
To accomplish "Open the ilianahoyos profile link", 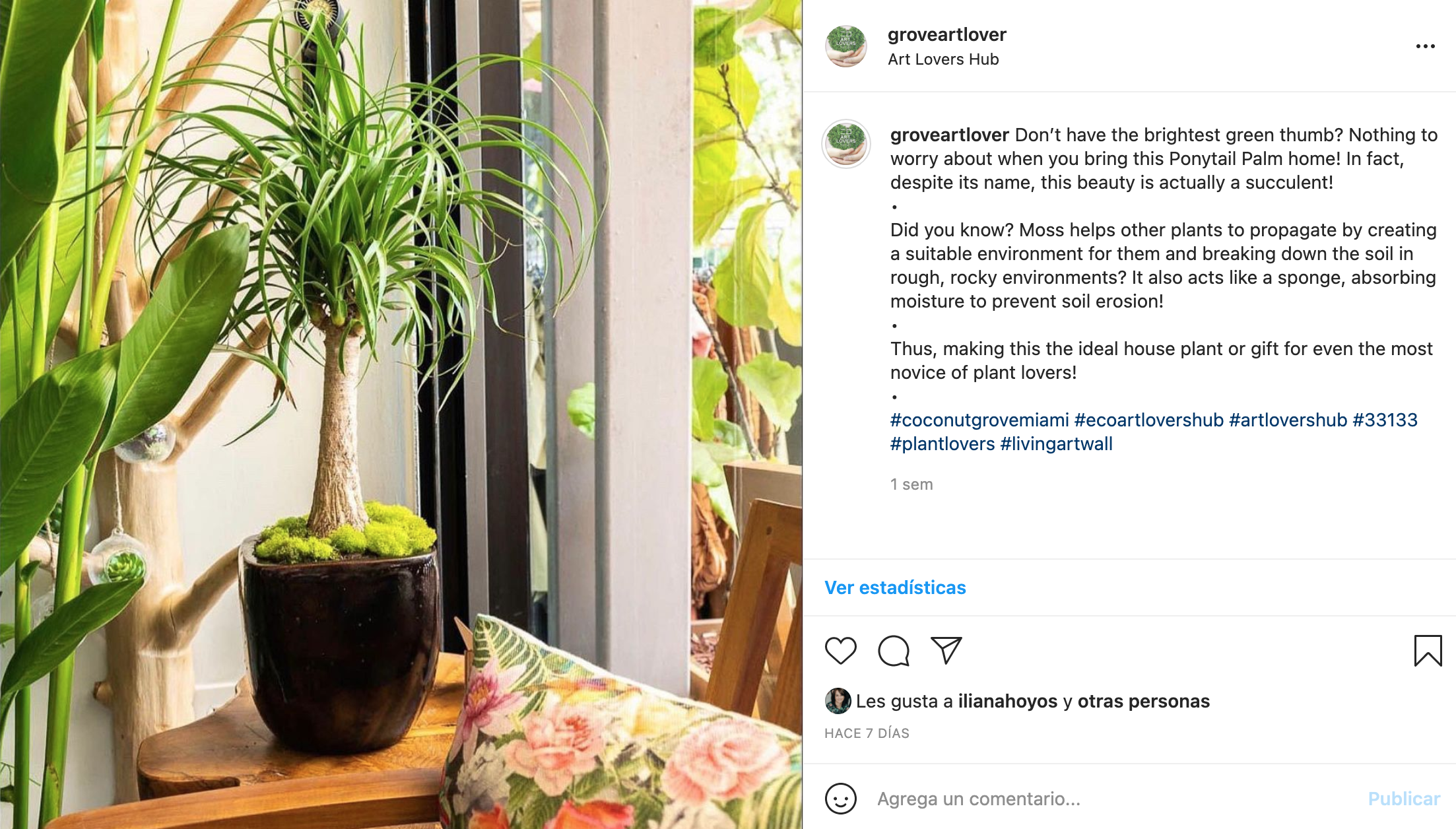I will pyautogui.click(x=1008, y=701).
